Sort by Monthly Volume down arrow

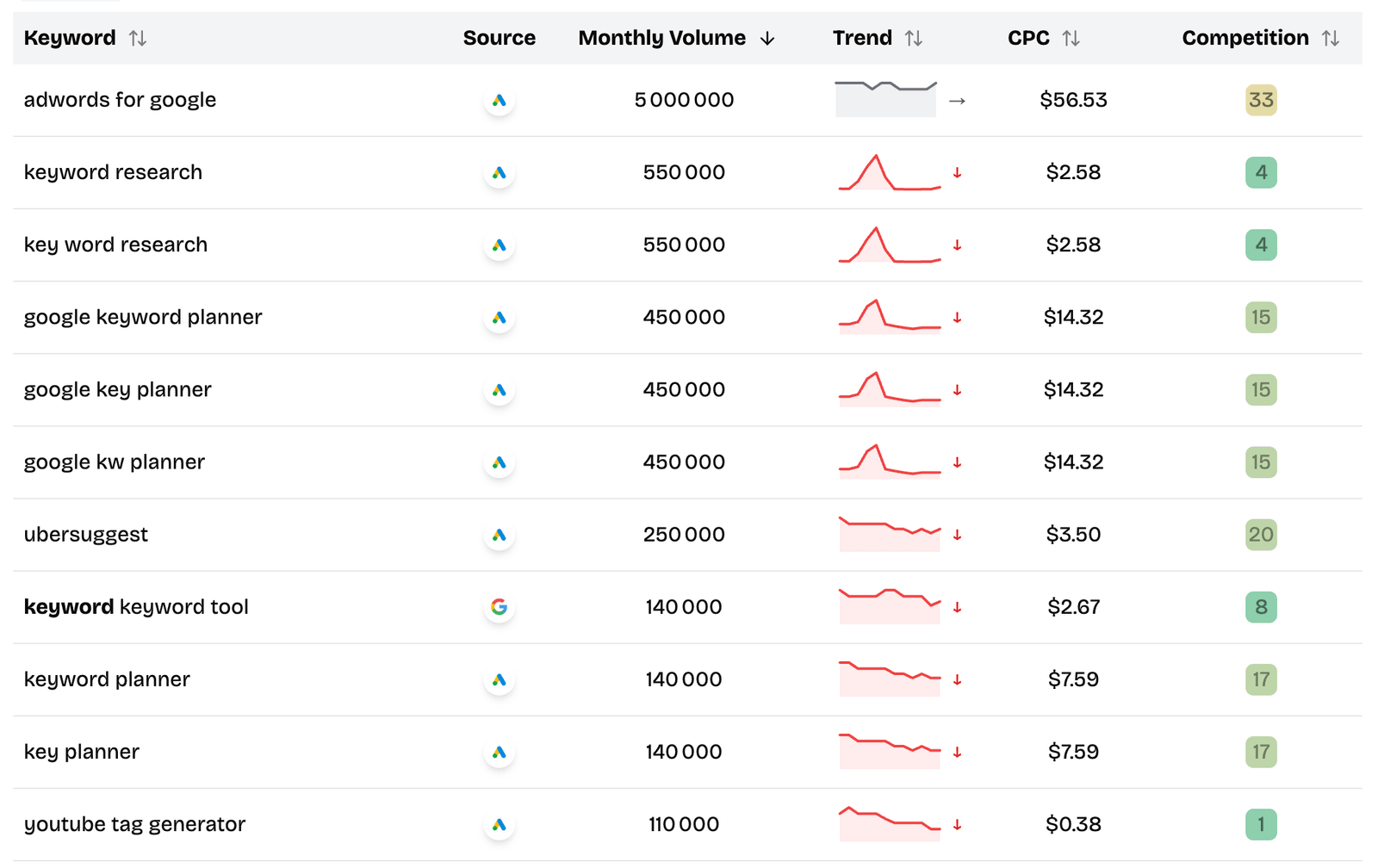click(x=767, y=38)
